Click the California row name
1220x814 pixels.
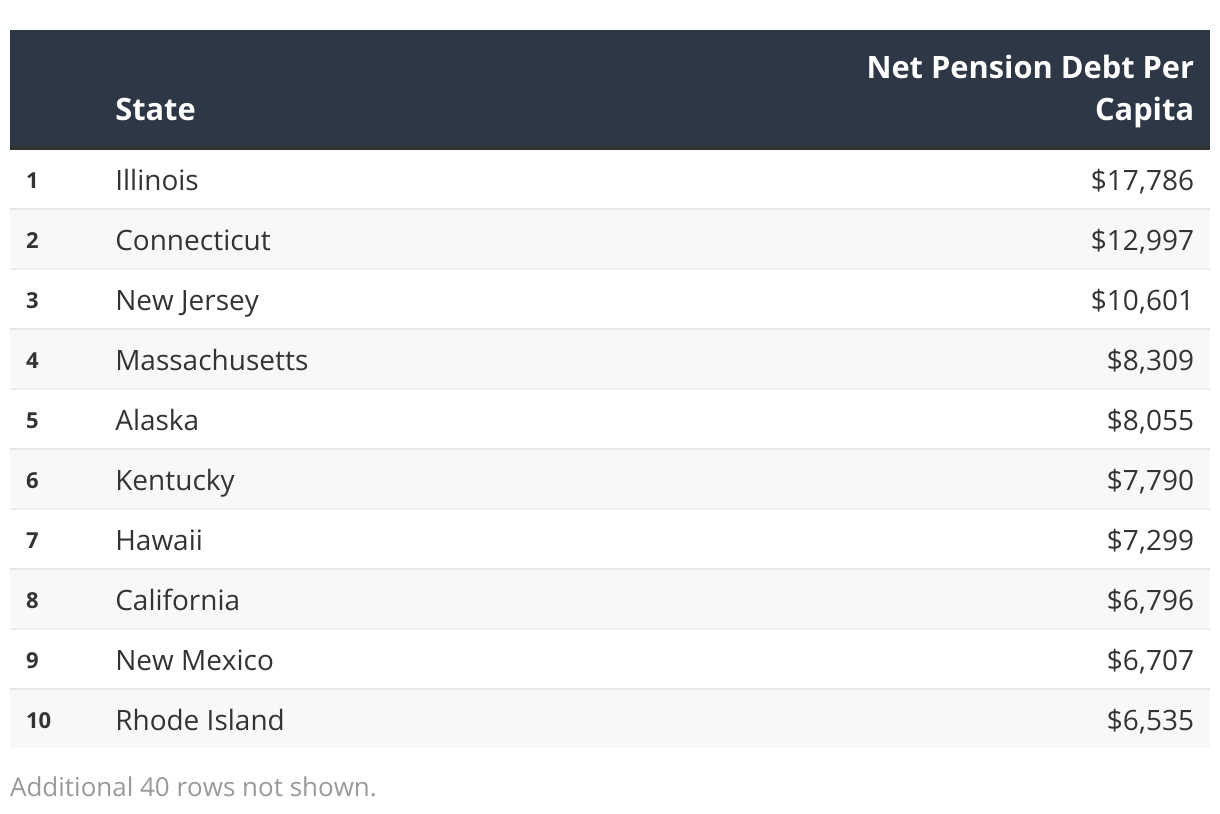(177, 600)
